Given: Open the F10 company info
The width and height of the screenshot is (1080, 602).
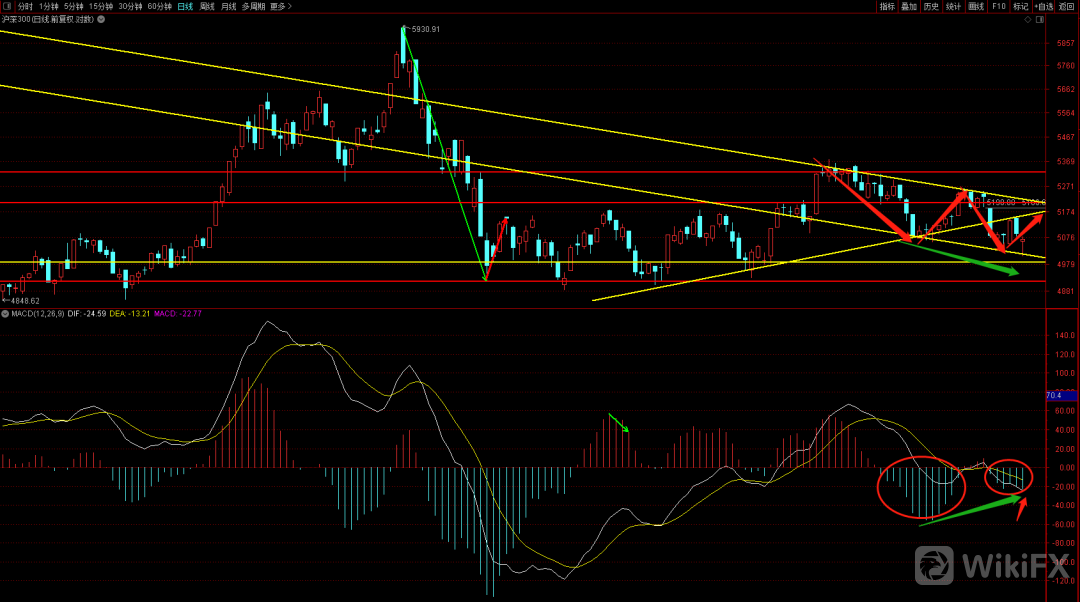Looking at the screenshot, I should 998,6.
